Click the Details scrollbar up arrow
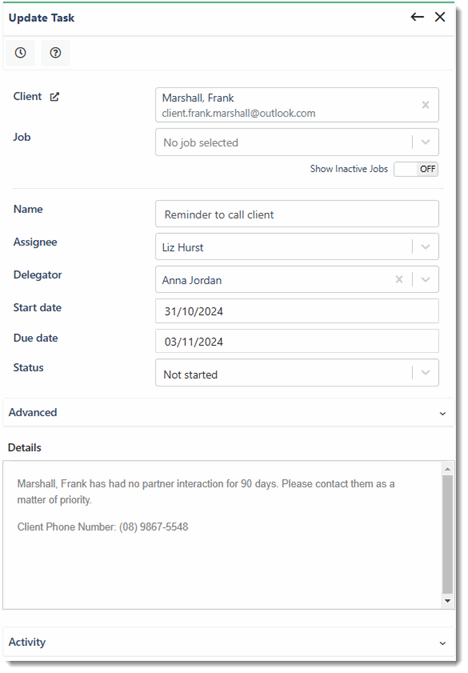The image size is (468, 673). (x=447, y=469)
